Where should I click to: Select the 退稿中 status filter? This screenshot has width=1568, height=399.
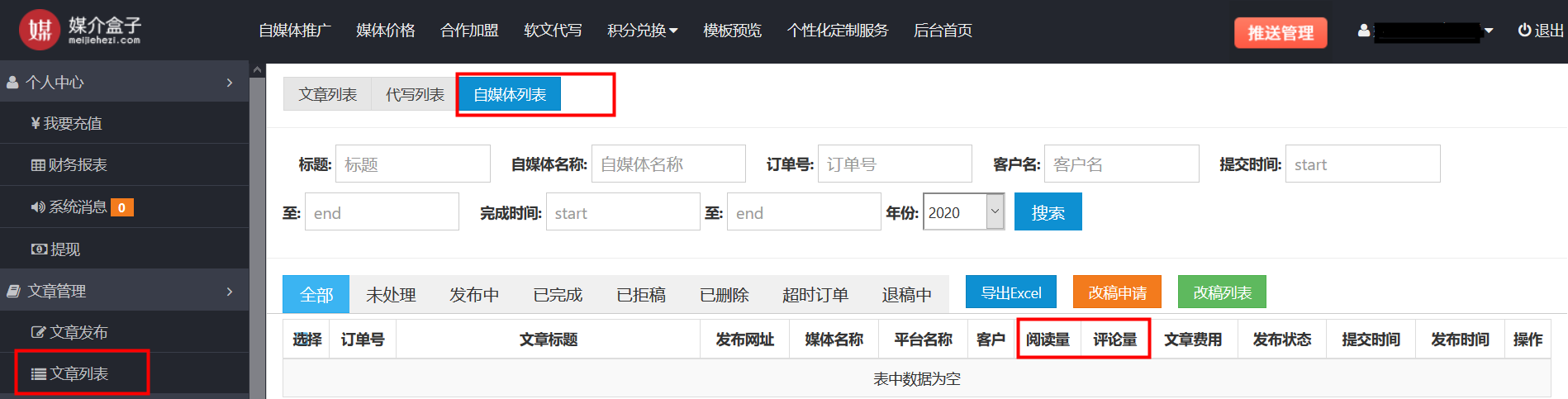tap(906, 294)
